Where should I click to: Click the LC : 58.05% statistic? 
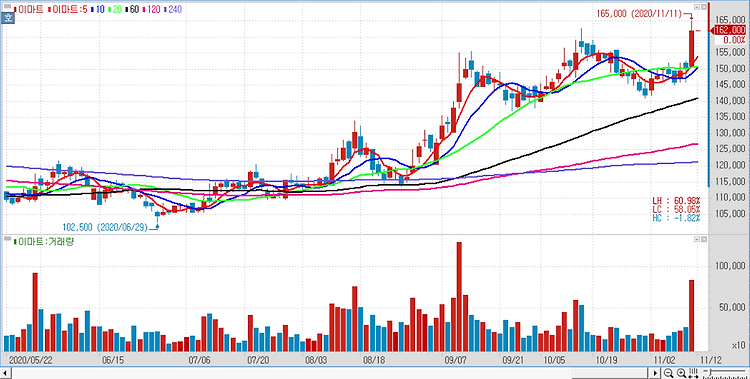(675, 209)
